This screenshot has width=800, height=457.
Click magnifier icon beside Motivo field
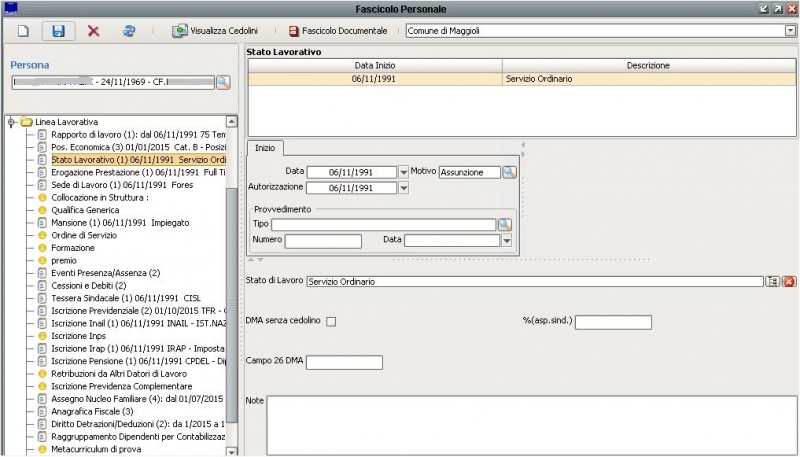tap(509, 172)
